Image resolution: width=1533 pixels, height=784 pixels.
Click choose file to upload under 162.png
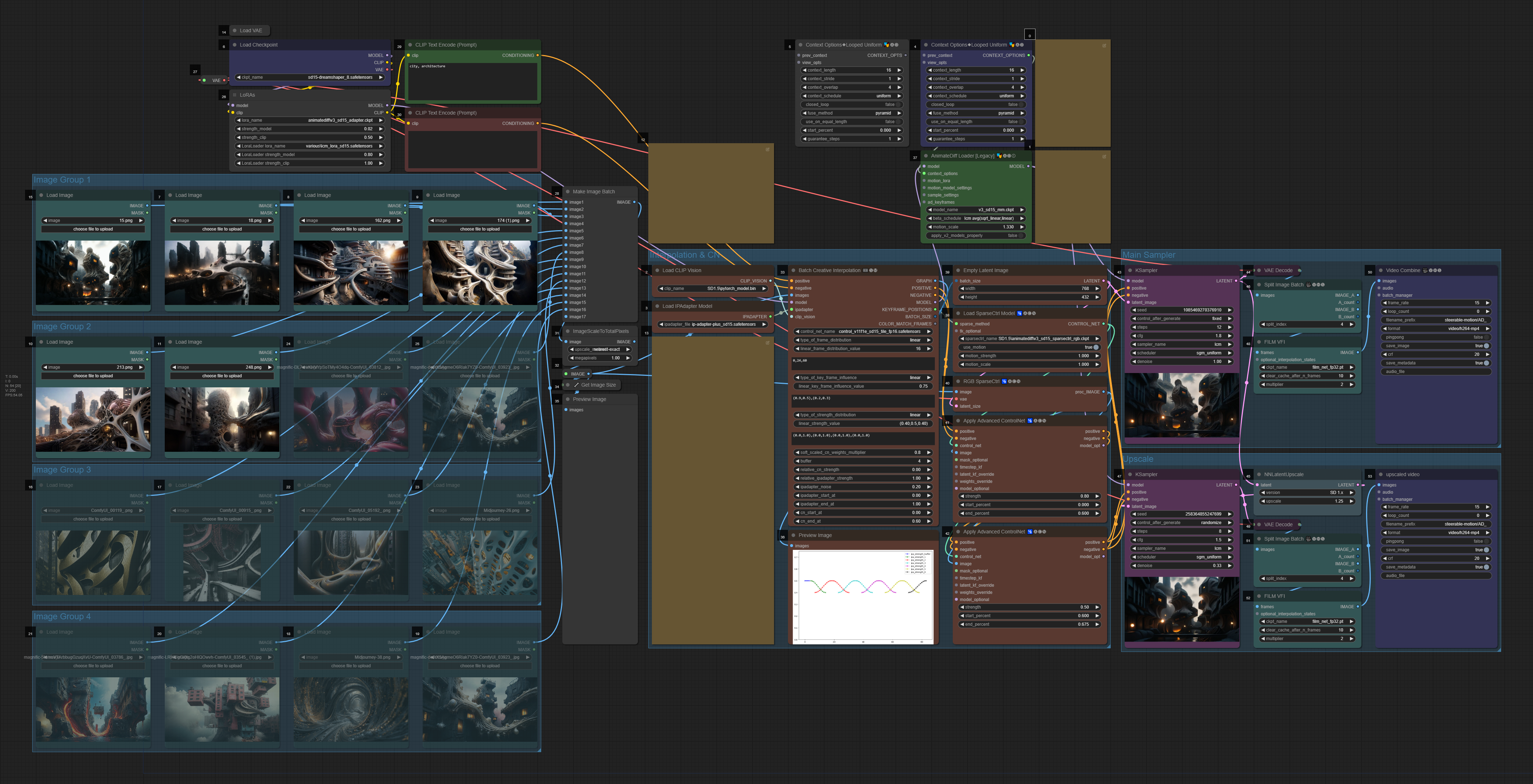(x=351, y=229)
